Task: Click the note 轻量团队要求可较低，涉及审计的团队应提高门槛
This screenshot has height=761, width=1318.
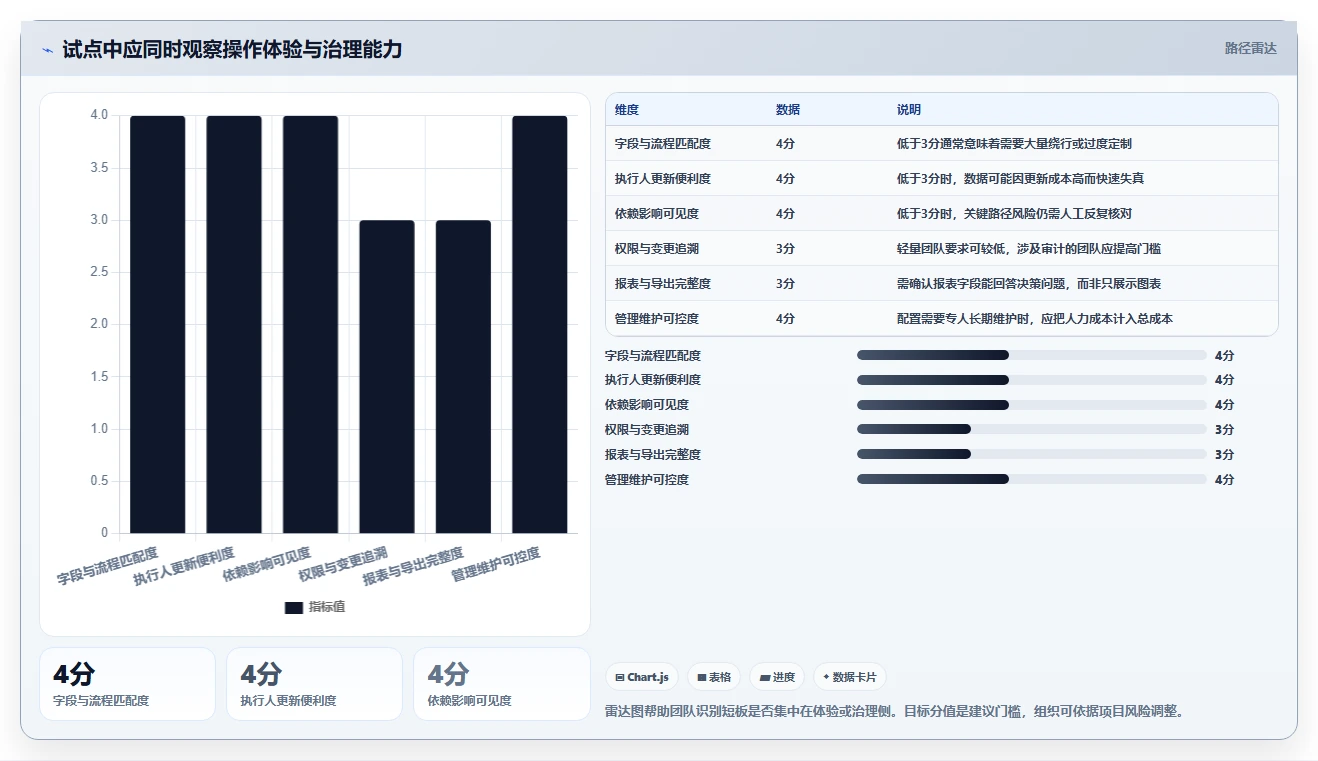Action: click(1029, 249)
